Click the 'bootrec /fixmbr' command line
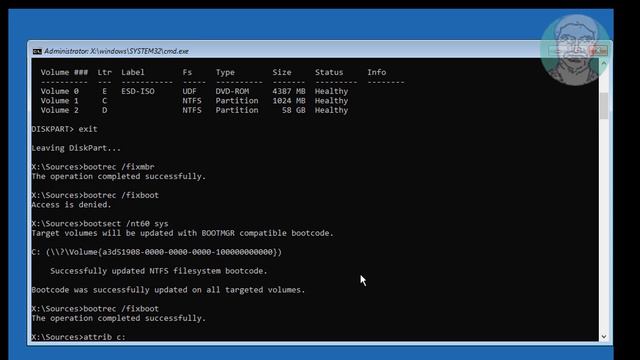640x360 pixels. coord(93,167)
